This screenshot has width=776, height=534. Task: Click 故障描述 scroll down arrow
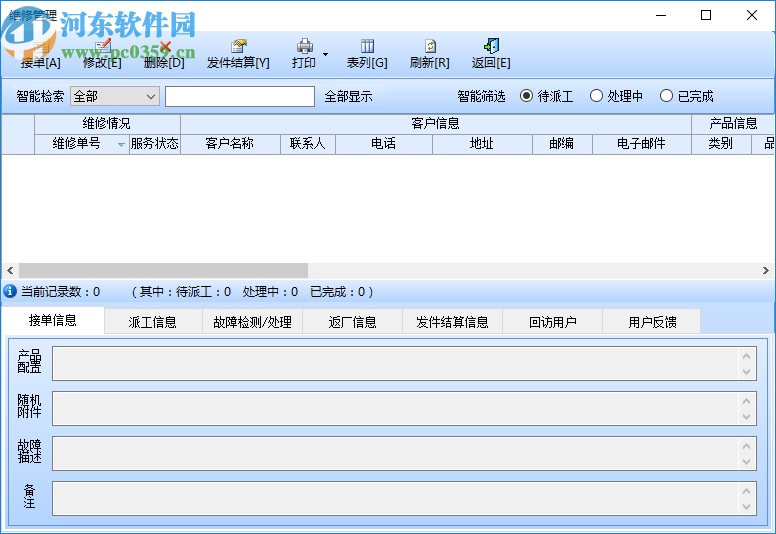tap(747, 462)
